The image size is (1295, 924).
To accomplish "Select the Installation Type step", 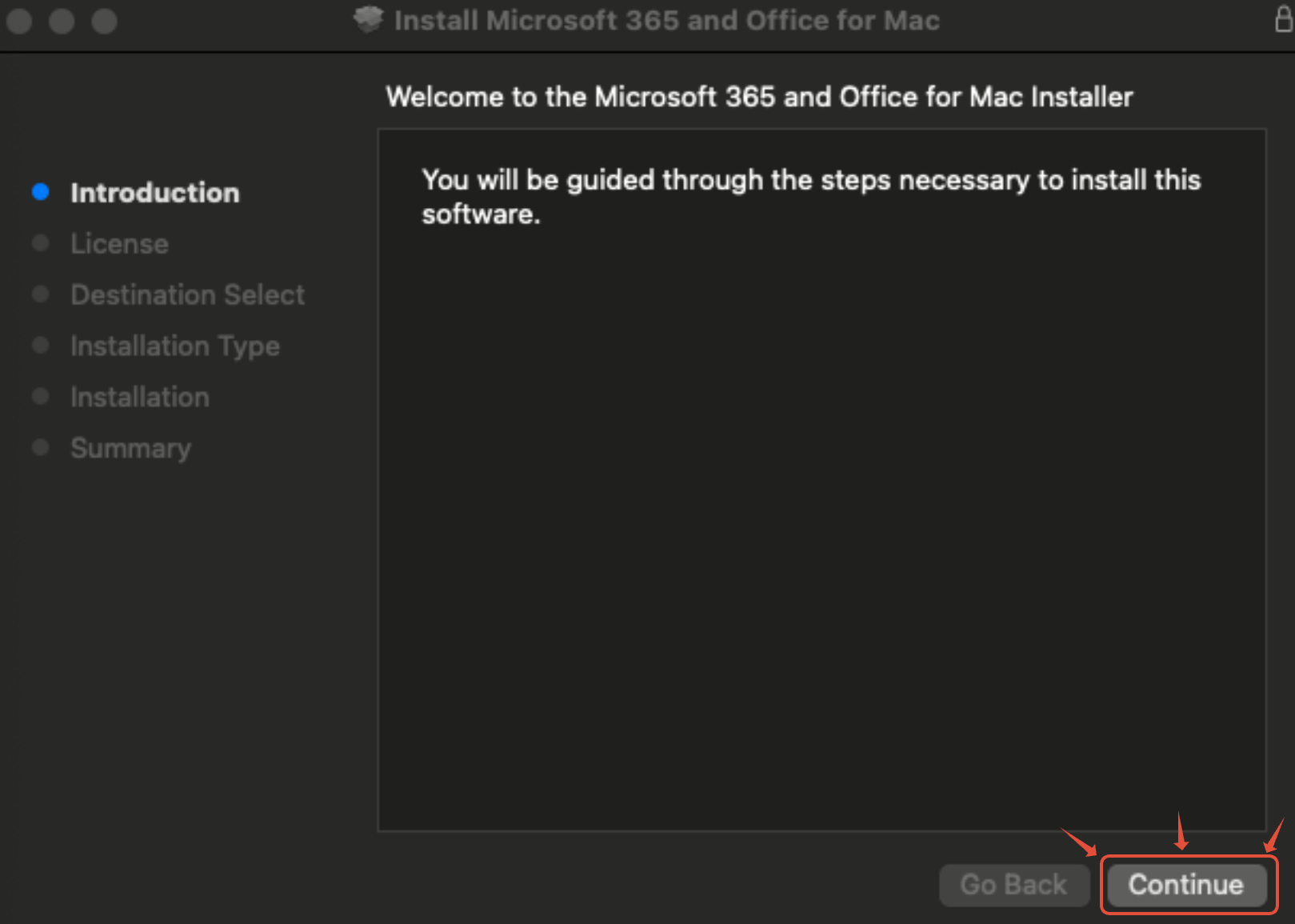I will pyautogui.click(x=175, y=346).
